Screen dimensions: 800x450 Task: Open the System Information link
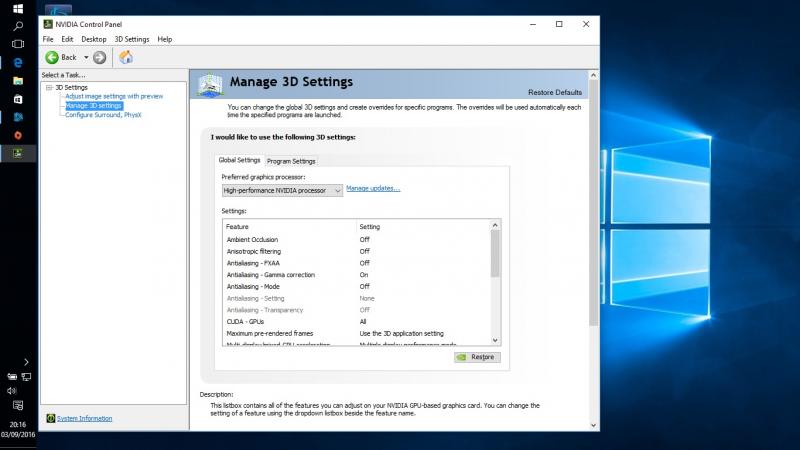click(x=84, y=418)
